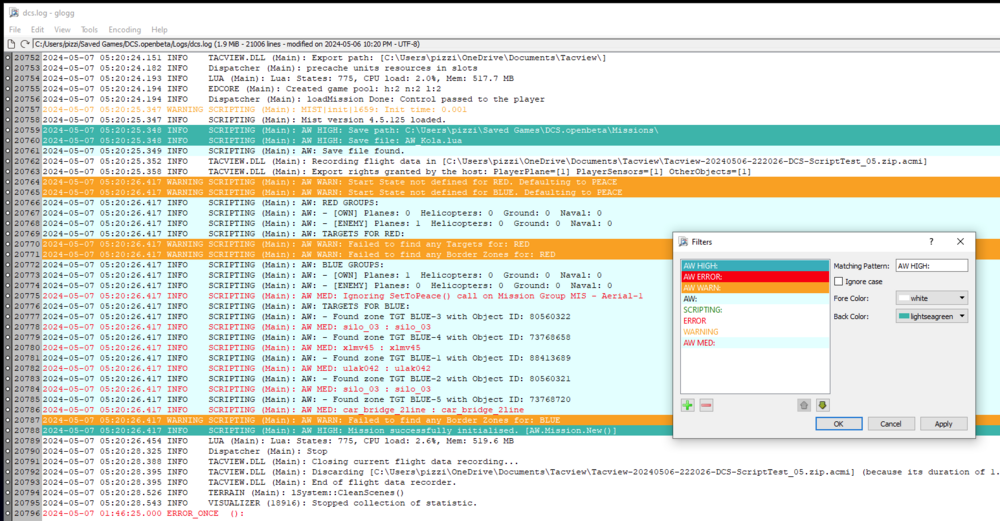
Task: Click log line 20794 'lSystem::CleanScenes()'
Action: 223,493
